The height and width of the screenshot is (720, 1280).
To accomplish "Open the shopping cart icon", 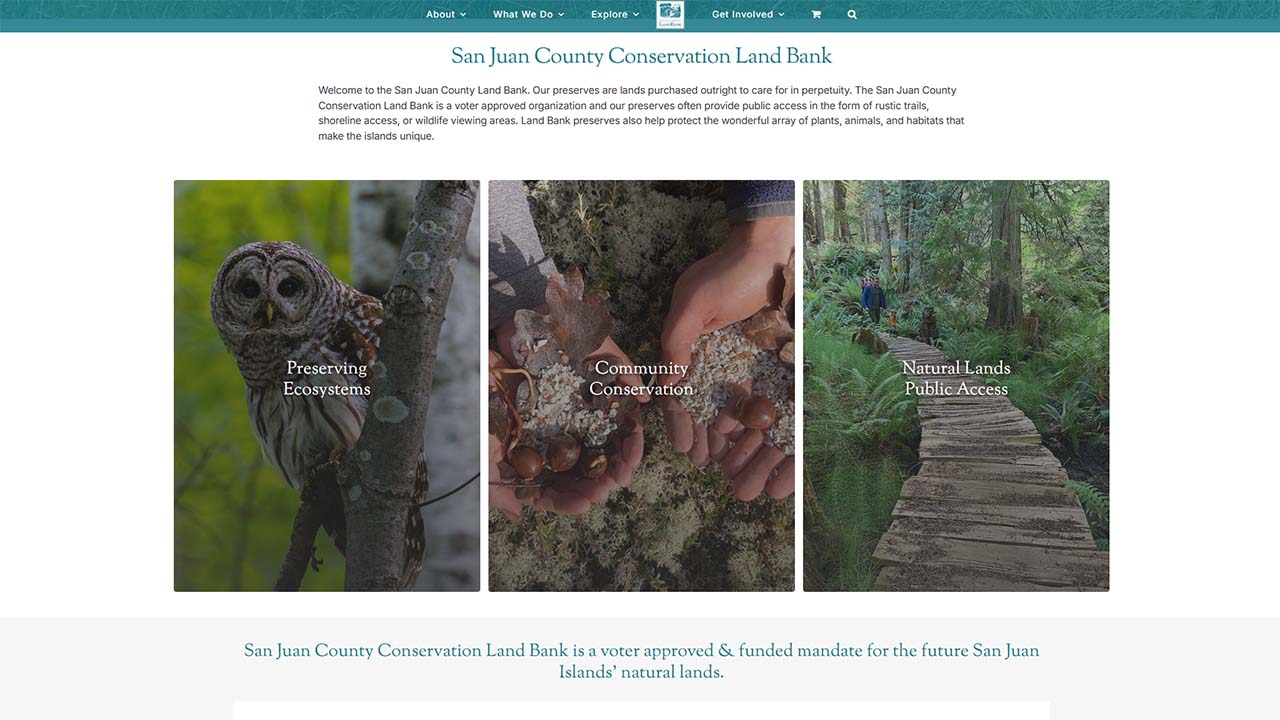I will pyautogui.click(x=816, y=15).
